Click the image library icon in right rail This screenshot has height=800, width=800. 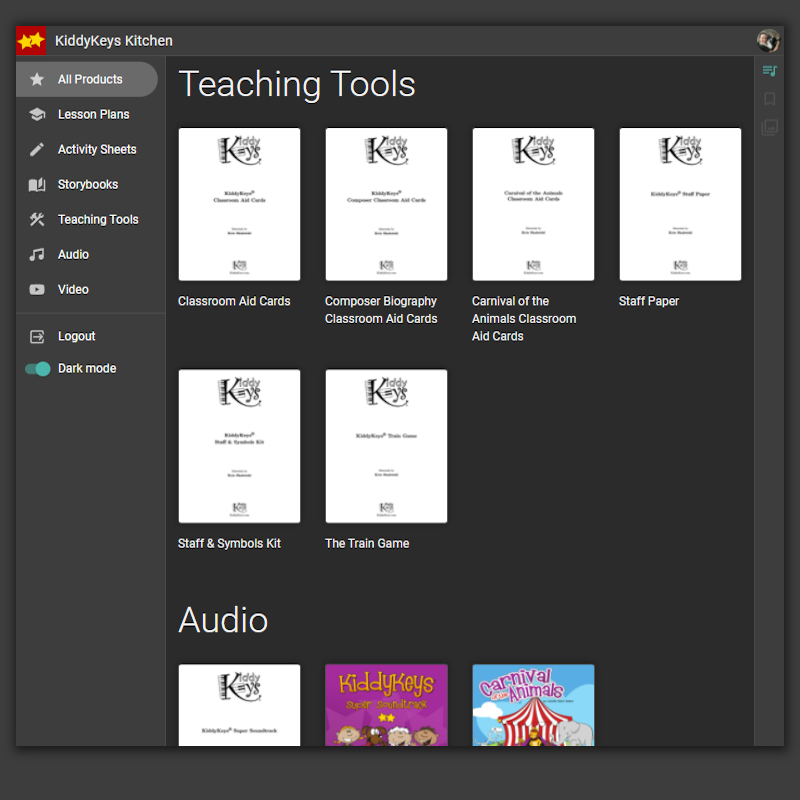coord(769,127)
